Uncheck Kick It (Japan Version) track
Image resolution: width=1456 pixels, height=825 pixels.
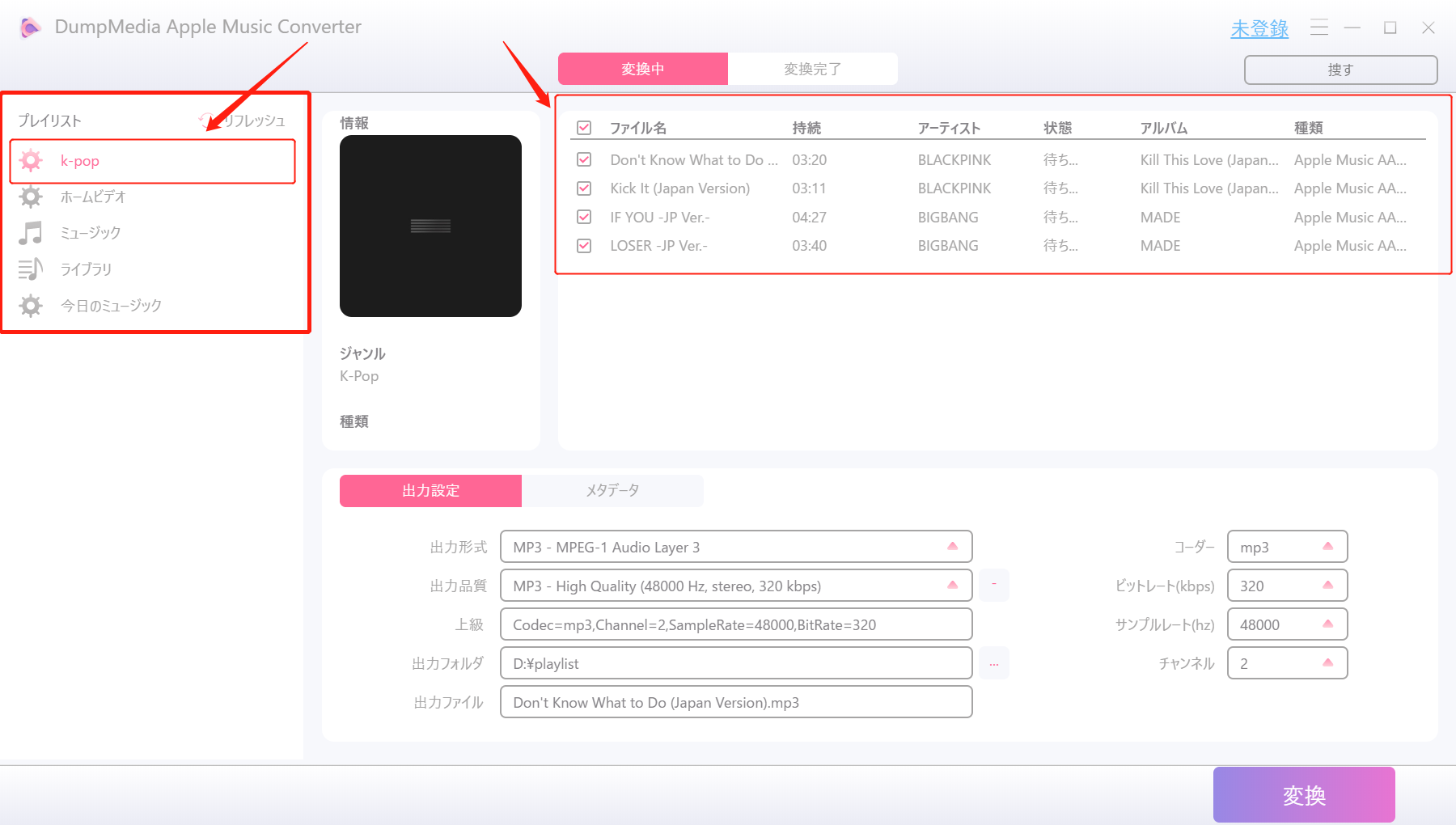(584, 188)
